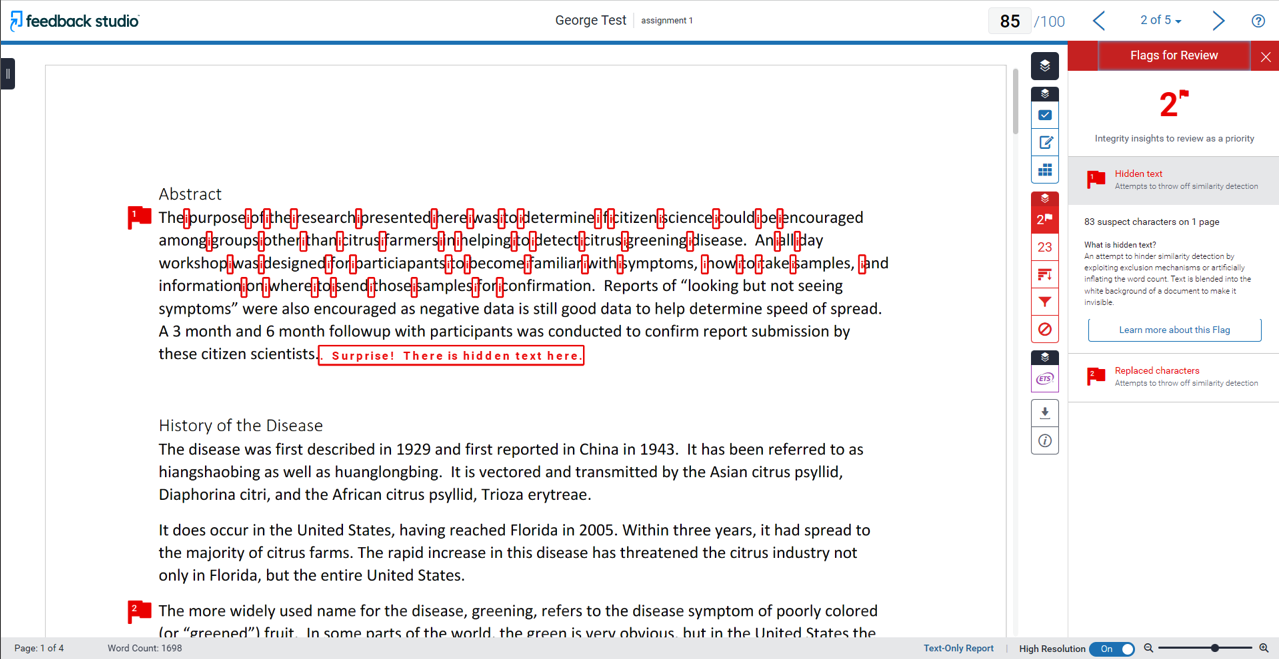Viewport: 1279px width, 659px height.
Task: Click the grade score field showing 85
Action: (x=1009, y=21)
